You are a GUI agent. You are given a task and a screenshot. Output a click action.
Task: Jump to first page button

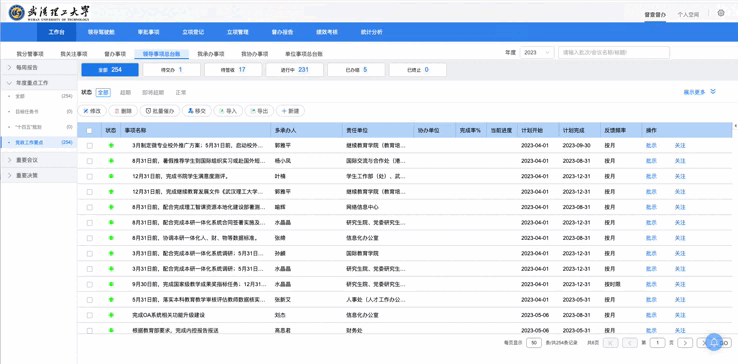tap(610, 343)
